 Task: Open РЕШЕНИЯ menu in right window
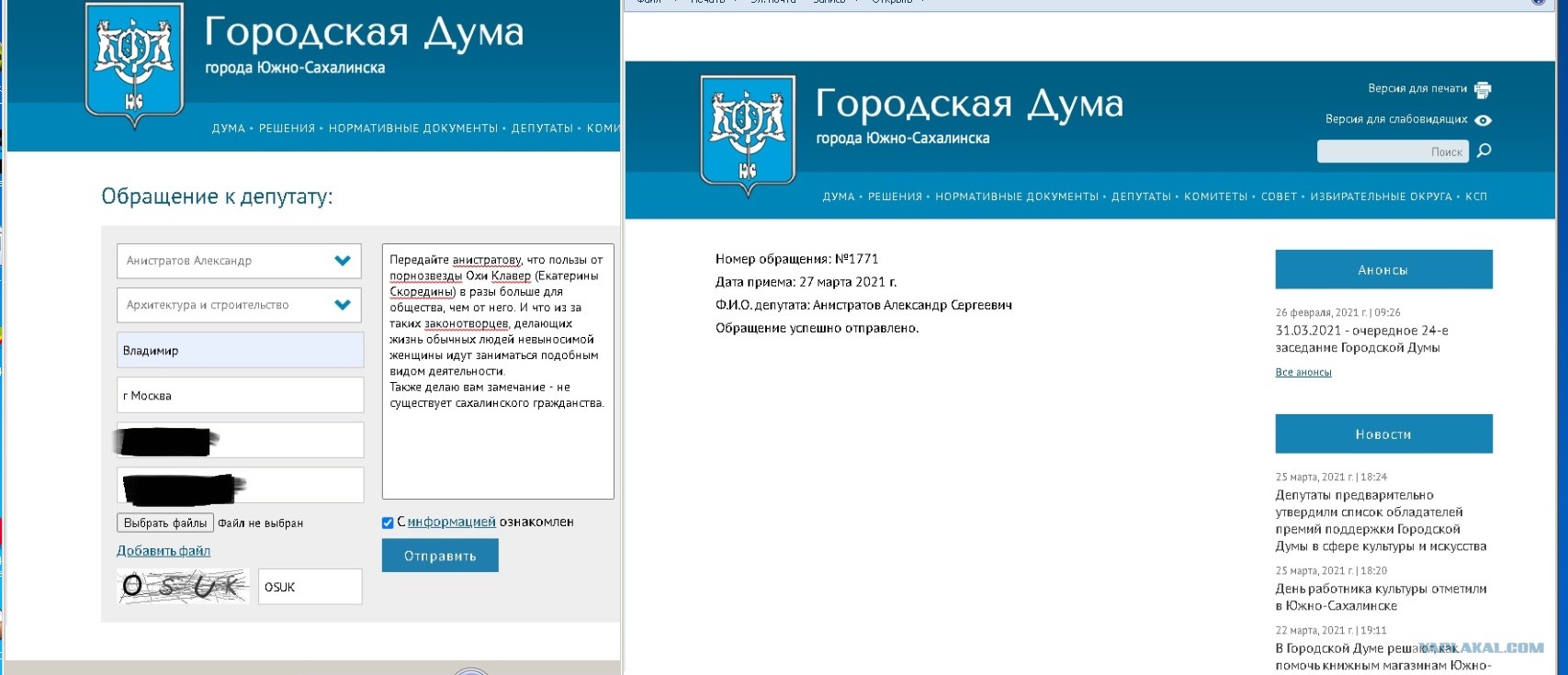(x=895, y=197)
